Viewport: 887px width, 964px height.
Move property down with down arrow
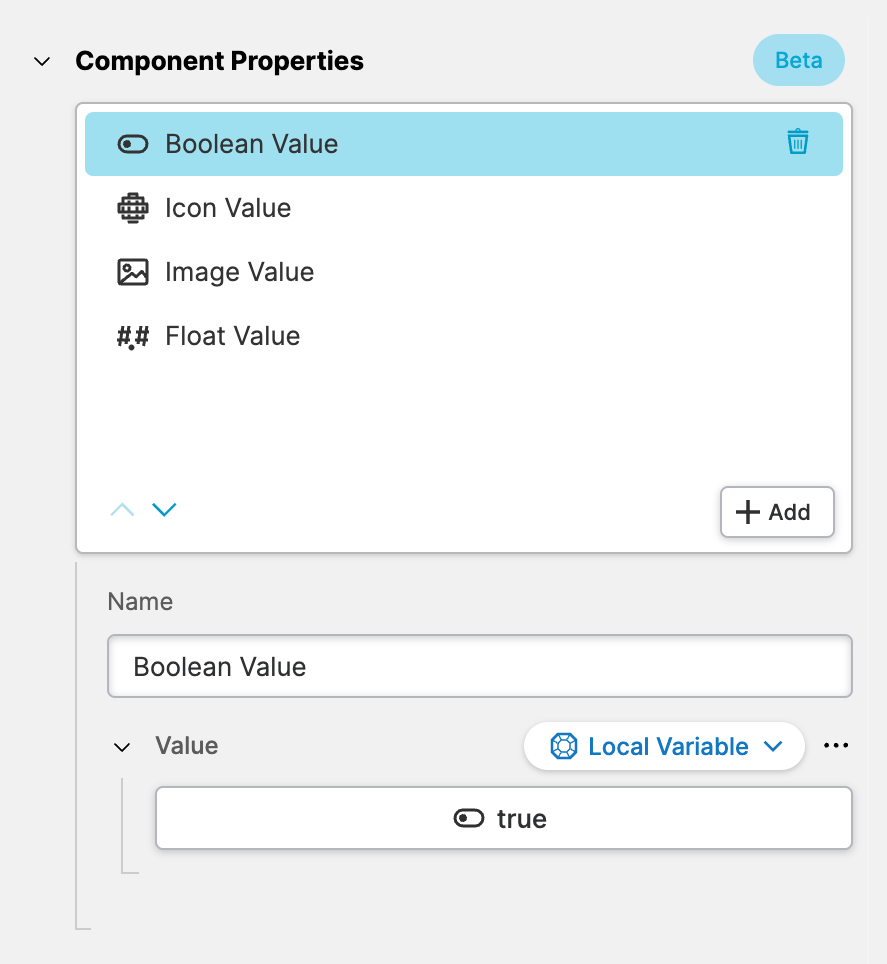pyautogui.click(x=164, y=510)
